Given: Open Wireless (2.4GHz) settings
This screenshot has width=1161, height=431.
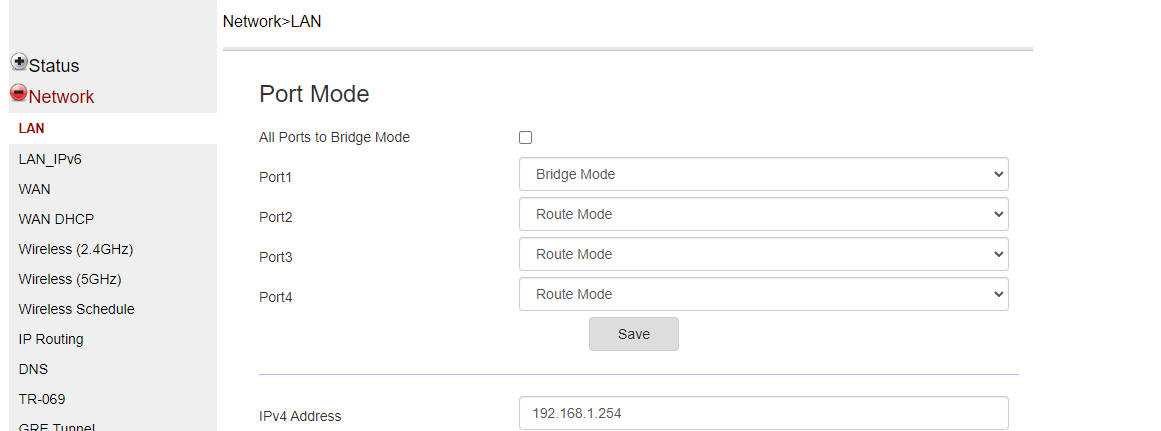Looking at the screenshot, I should [76, 249].
